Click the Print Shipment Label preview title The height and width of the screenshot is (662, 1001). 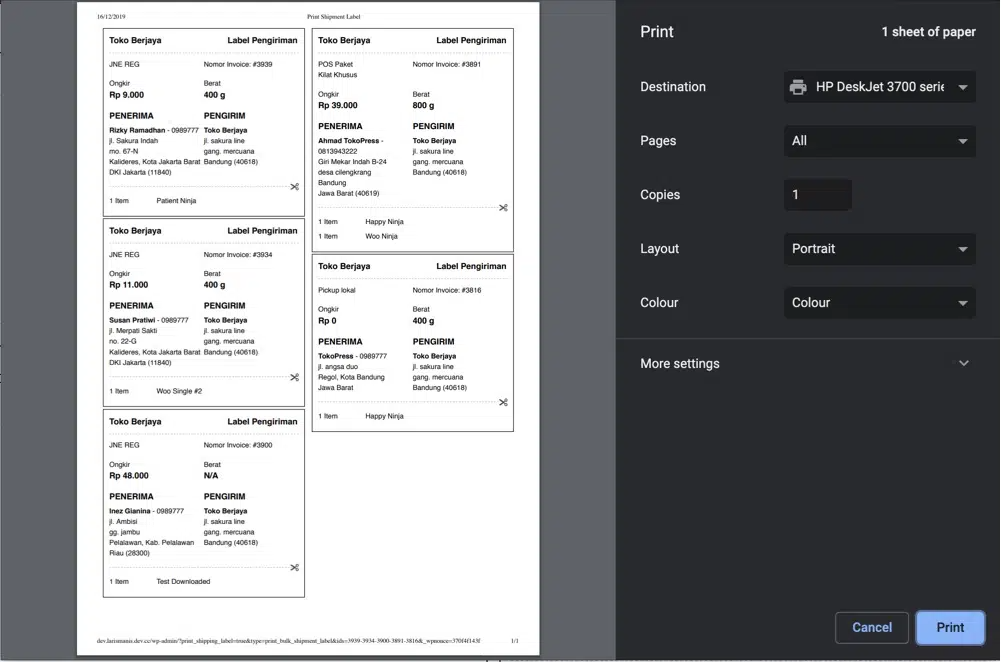(x=335, y=17)
